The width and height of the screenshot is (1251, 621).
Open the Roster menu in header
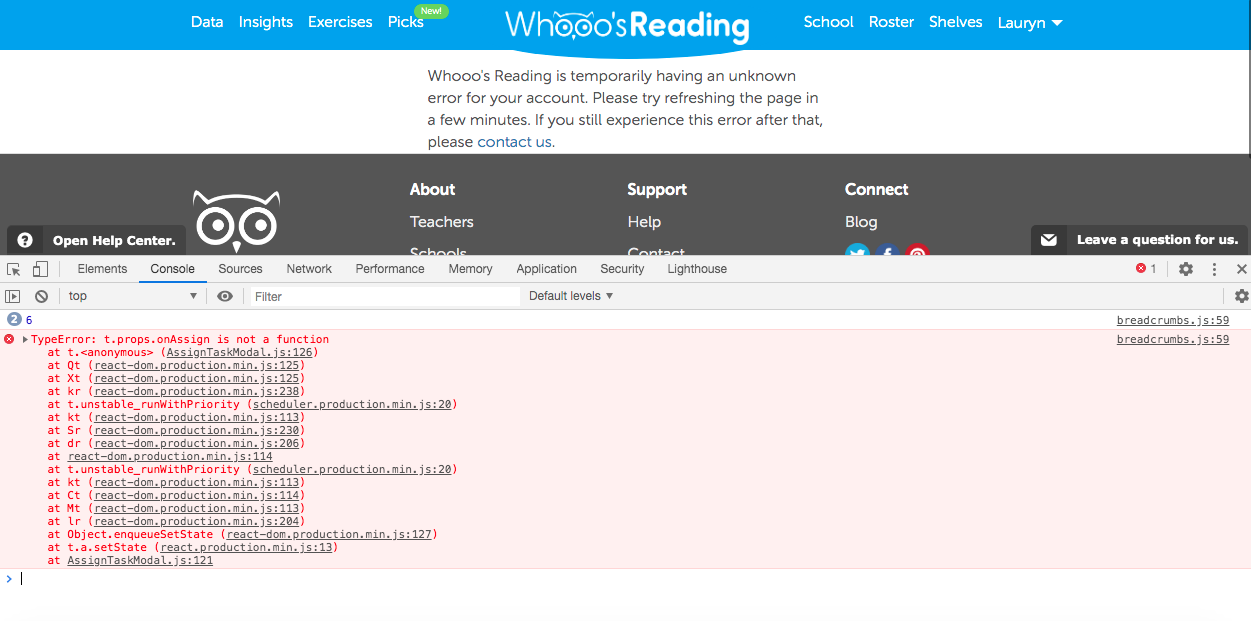[x=891, y=22]
